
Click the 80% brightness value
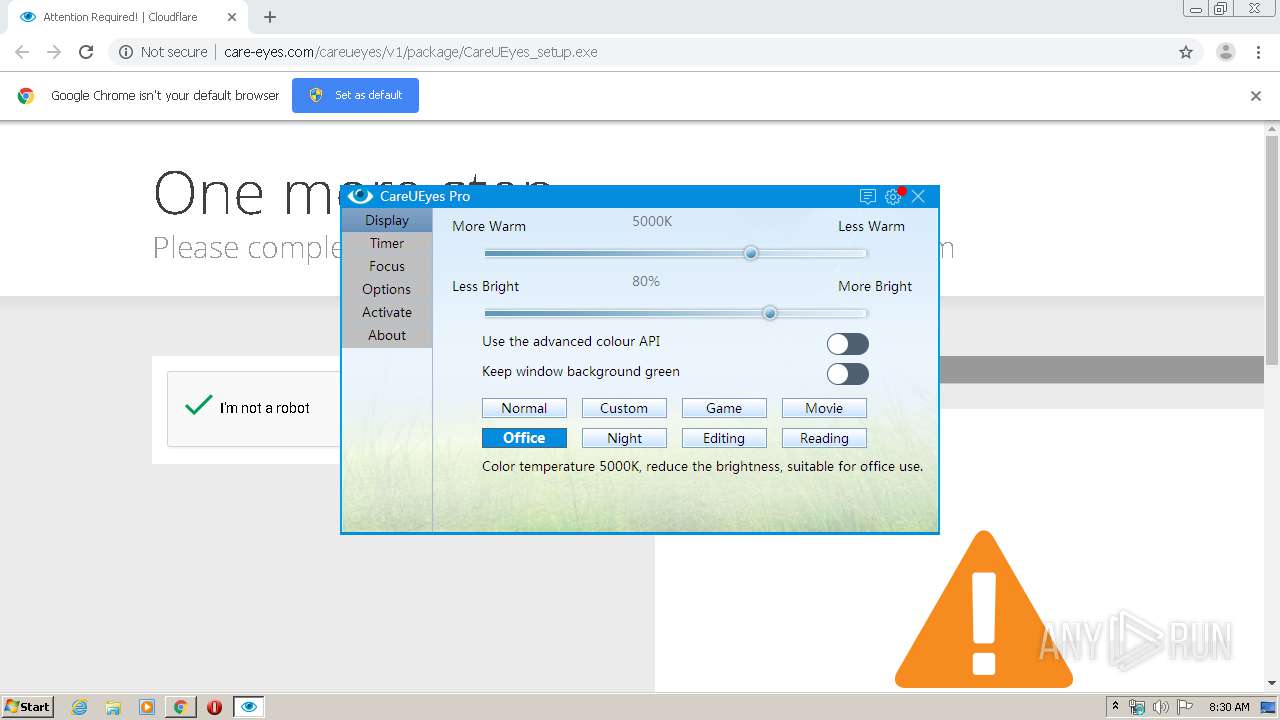click(x=646, y=281)
